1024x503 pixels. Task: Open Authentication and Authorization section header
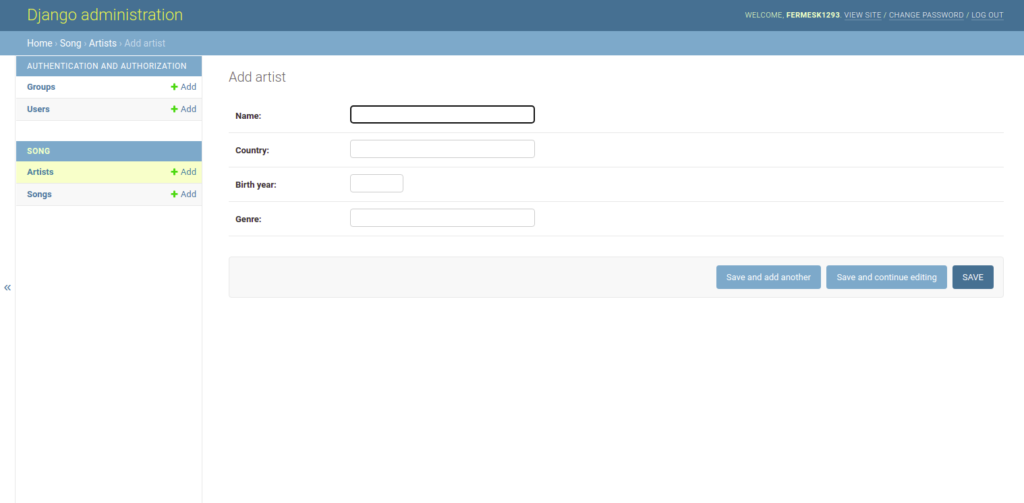point(106,66)
